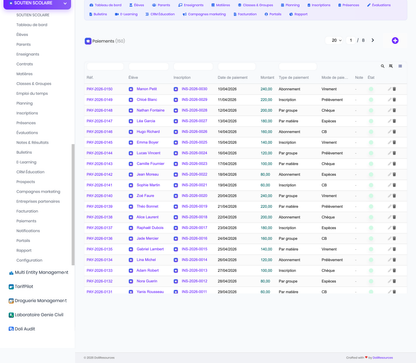
Task: Click the green status dot for PAY-2026-0139
Action: click(x=371, y=206)
